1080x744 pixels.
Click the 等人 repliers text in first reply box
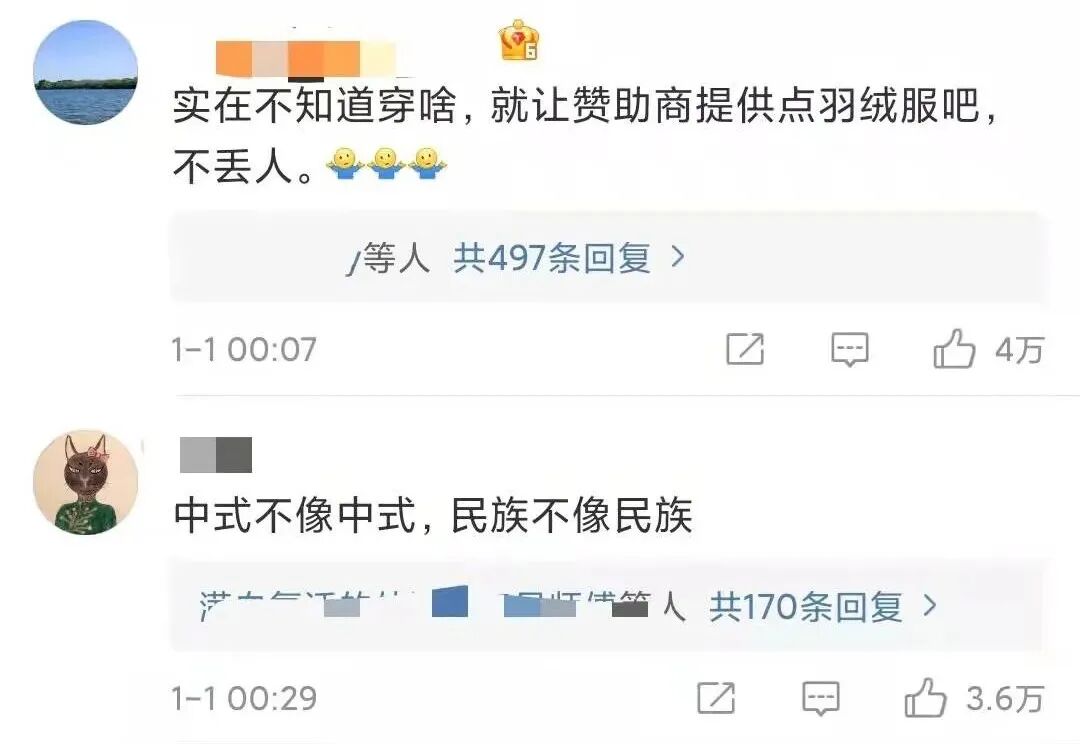tap(396, 258)
